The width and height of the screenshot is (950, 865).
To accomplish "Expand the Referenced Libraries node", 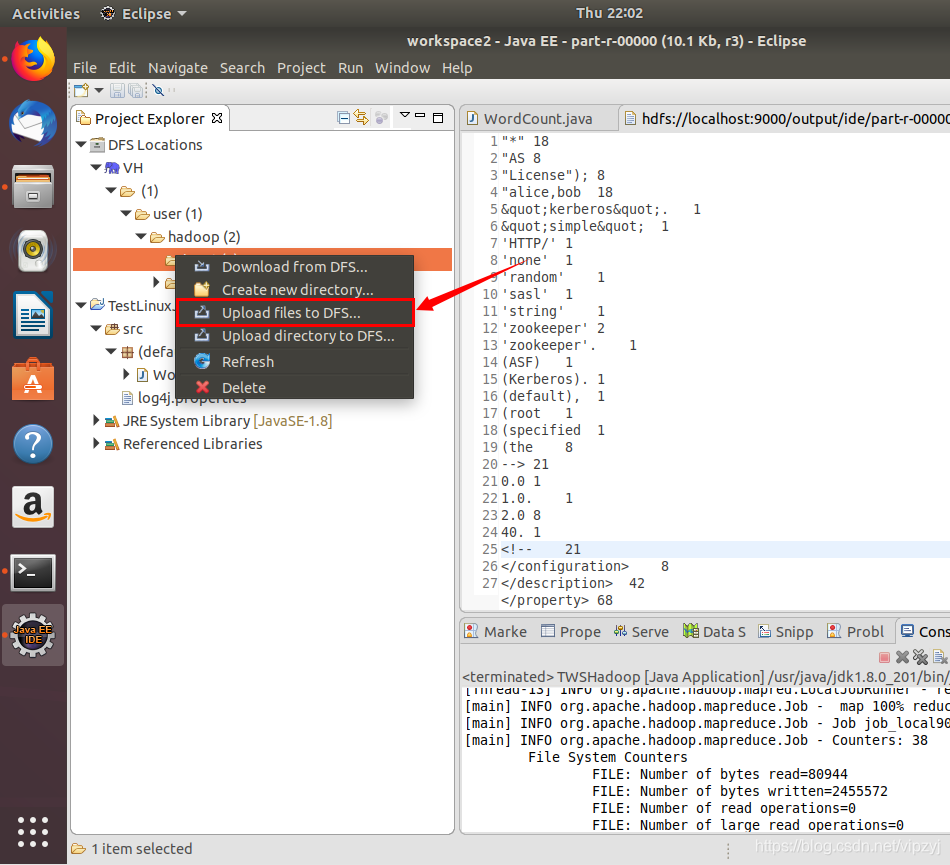I will pyautogui.click(x=96, y=443).
